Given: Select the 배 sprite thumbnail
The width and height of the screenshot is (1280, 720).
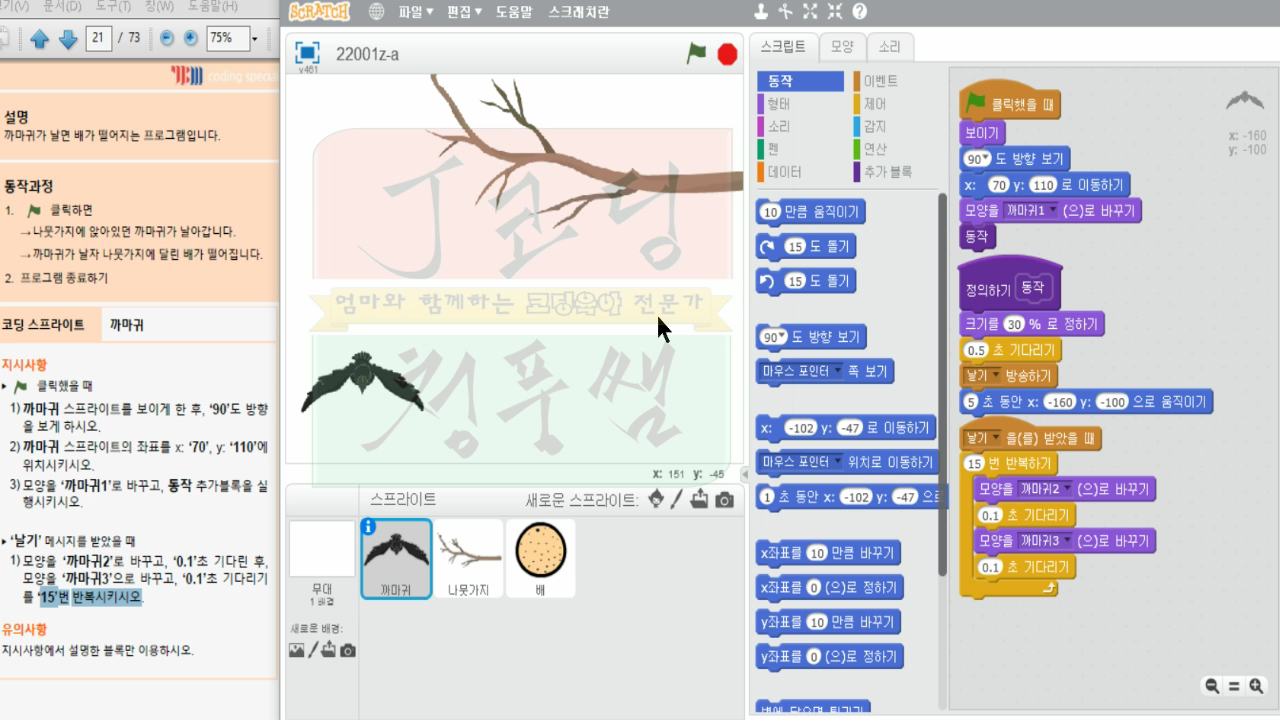Looking at the screenshot, I should 540,557.
